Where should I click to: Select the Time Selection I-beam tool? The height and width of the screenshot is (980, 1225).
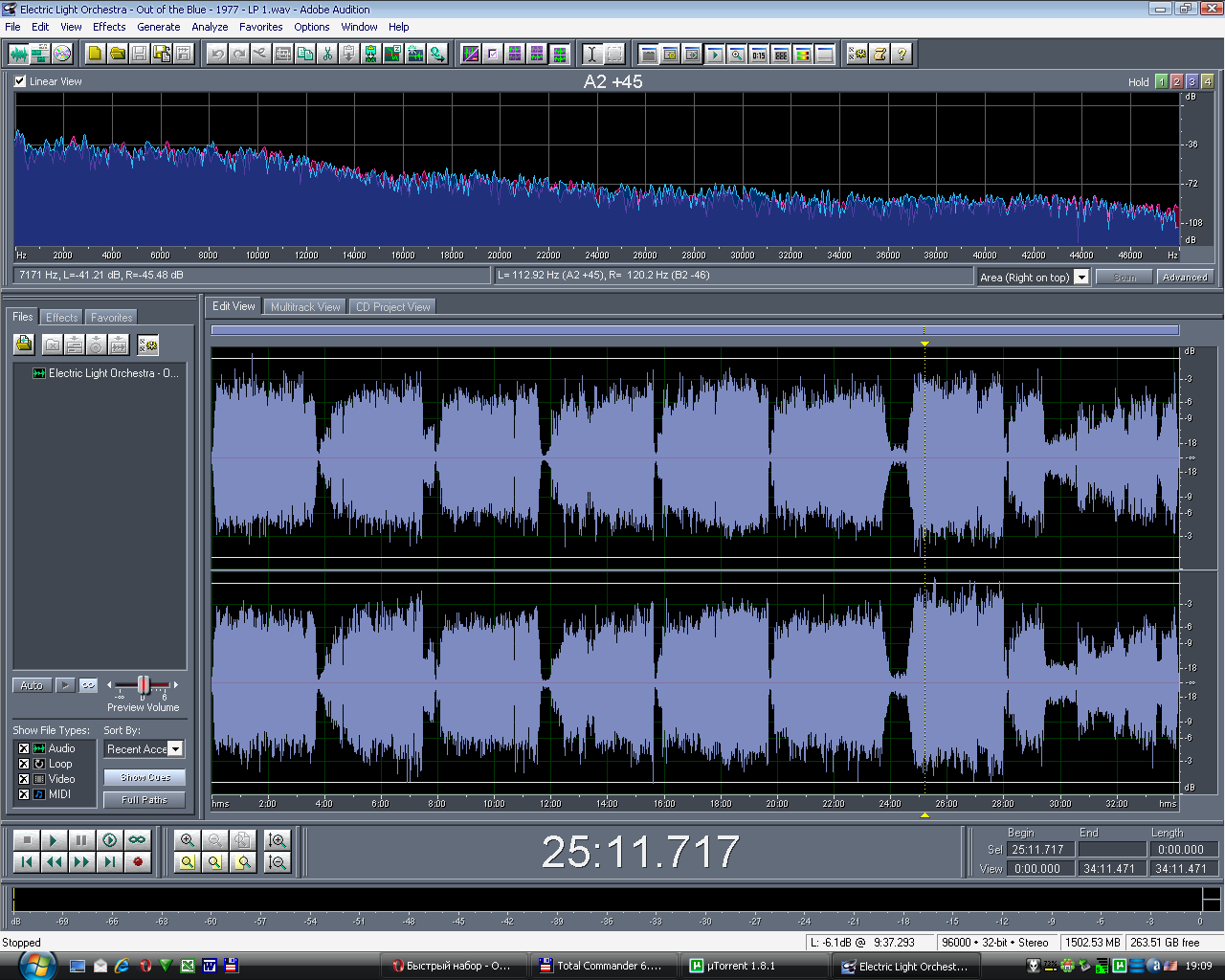tap(591, 54)
